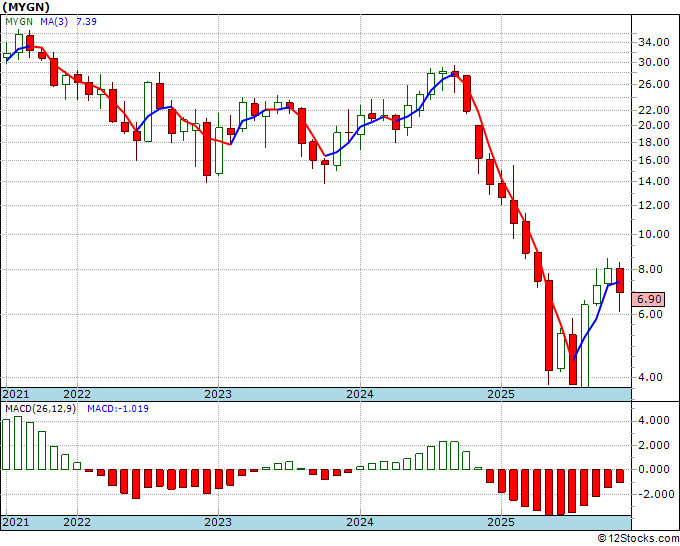
Task: Click the 7.39 moving average value
Action: pos(86,22)
